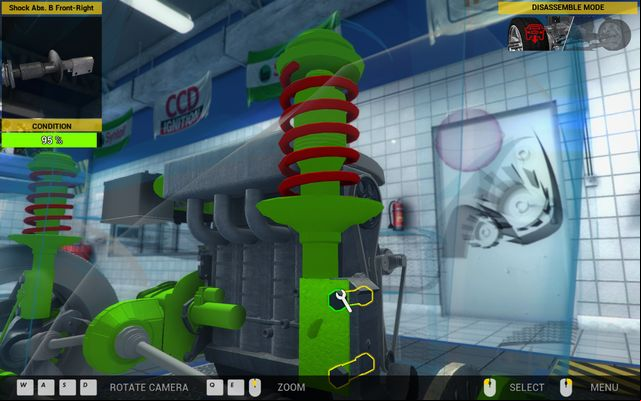Click the A key icon

pyautogui.click(x=46, y=387)
